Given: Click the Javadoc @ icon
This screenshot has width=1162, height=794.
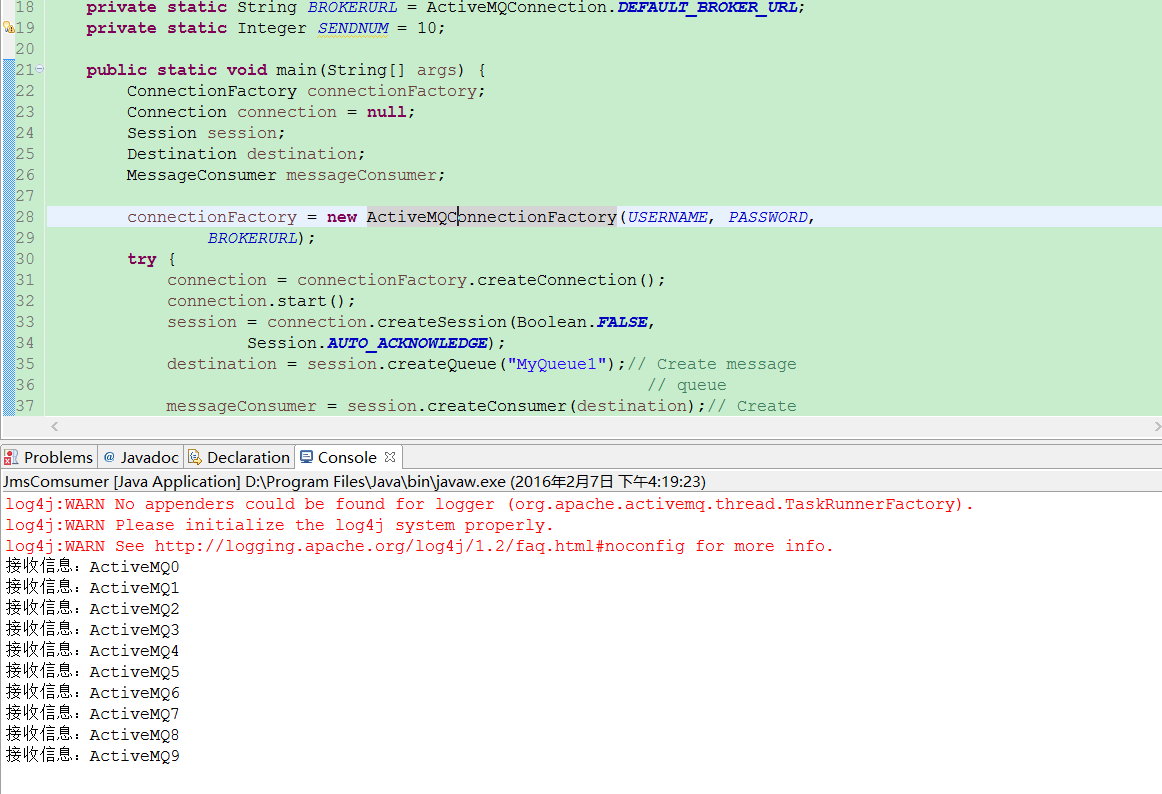Looking at the screenshot, I should pos(109,457).
